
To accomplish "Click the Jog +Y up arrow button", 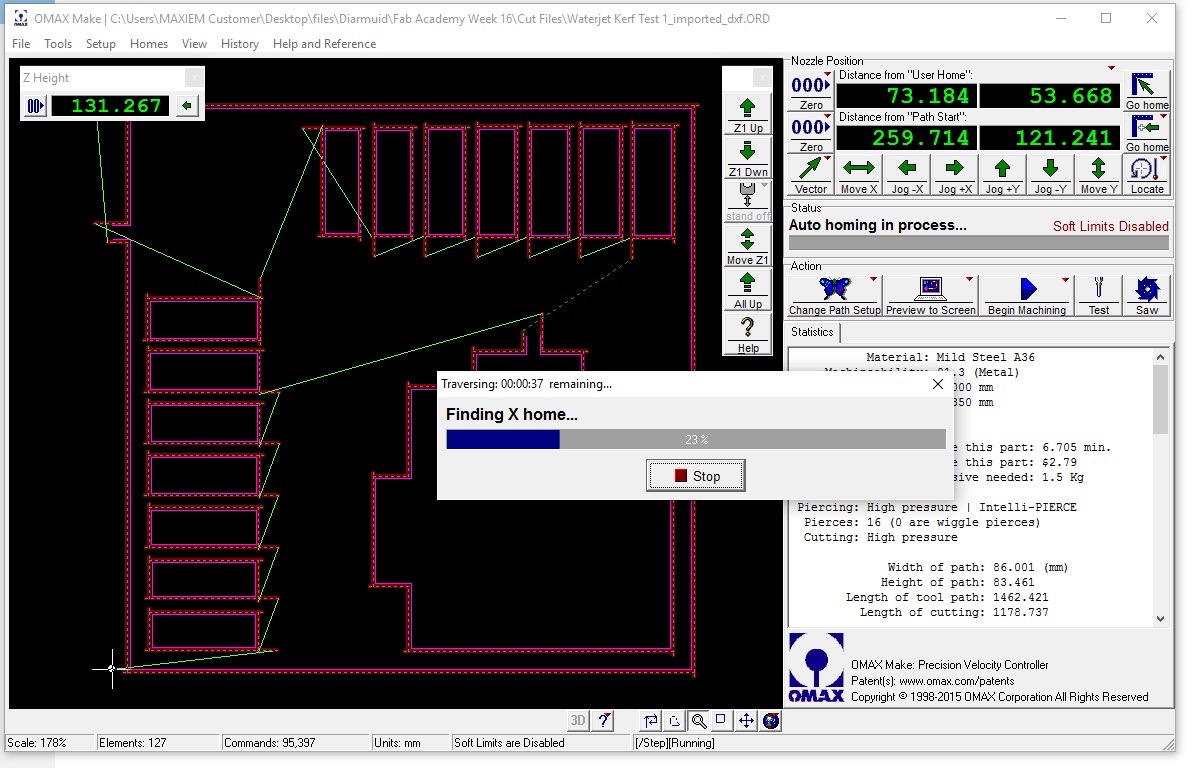I will 1002,175.
